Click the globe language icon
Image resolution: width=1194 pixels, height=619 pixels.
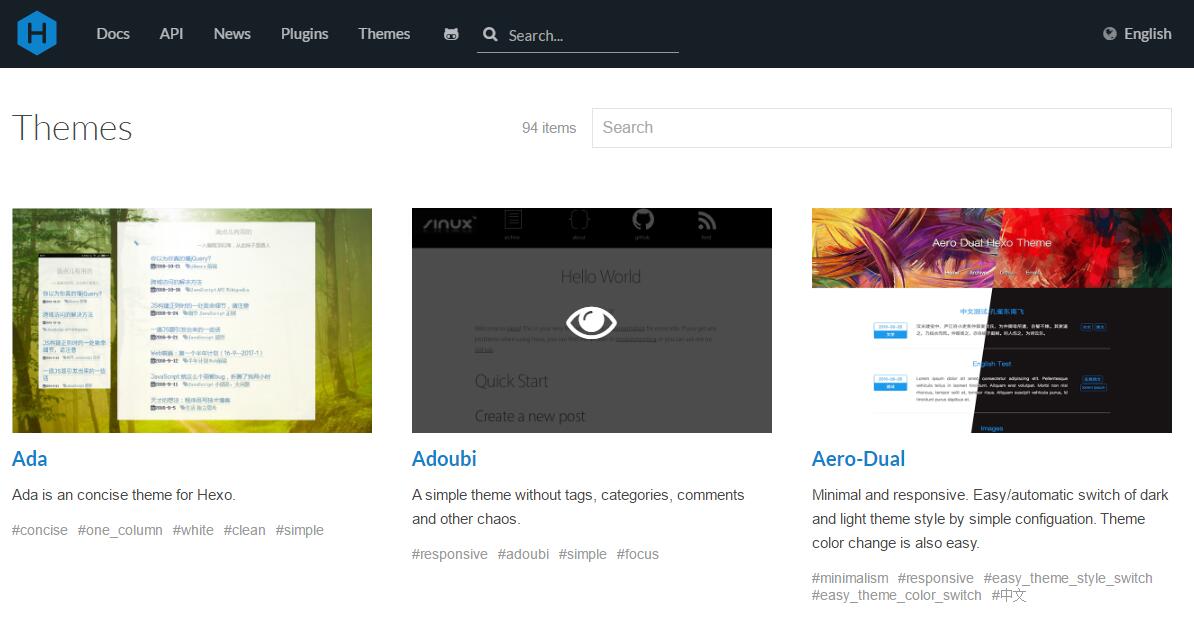(x=1109, y=34)
